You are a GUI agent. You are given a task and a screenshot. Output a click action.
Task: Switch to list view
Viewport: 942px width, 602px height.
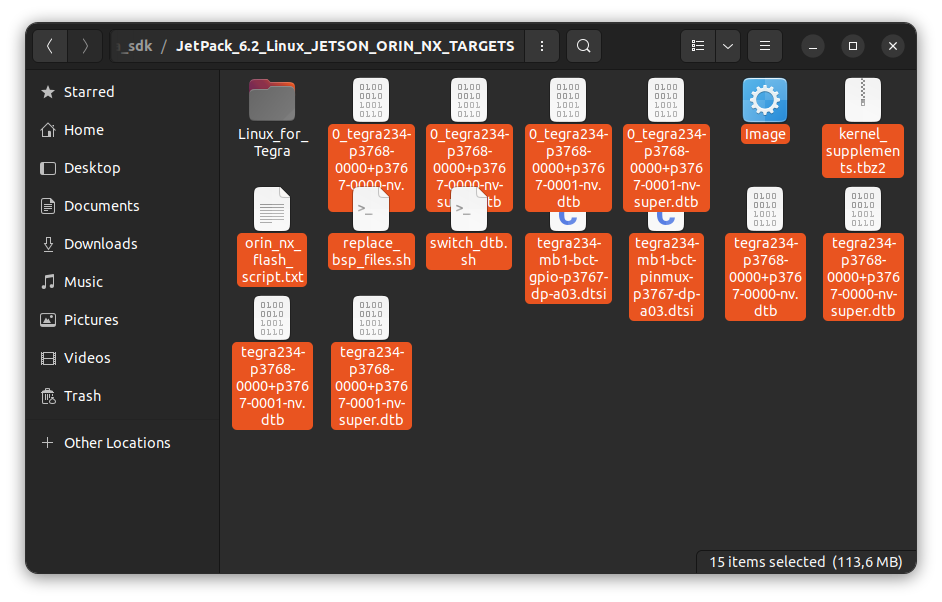pyautogui.click(x=698, y=46)
